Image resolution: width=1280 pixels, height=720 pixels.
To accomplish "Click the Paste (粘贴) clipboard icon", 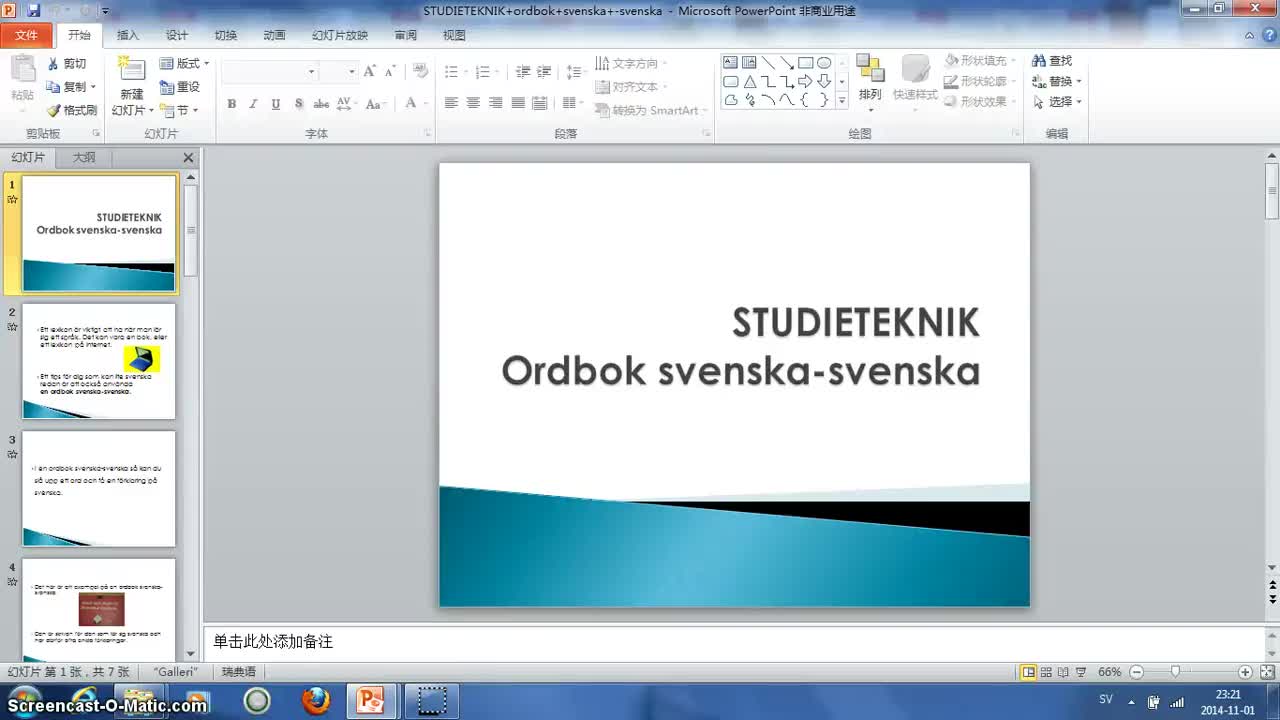I will point(22,70).
